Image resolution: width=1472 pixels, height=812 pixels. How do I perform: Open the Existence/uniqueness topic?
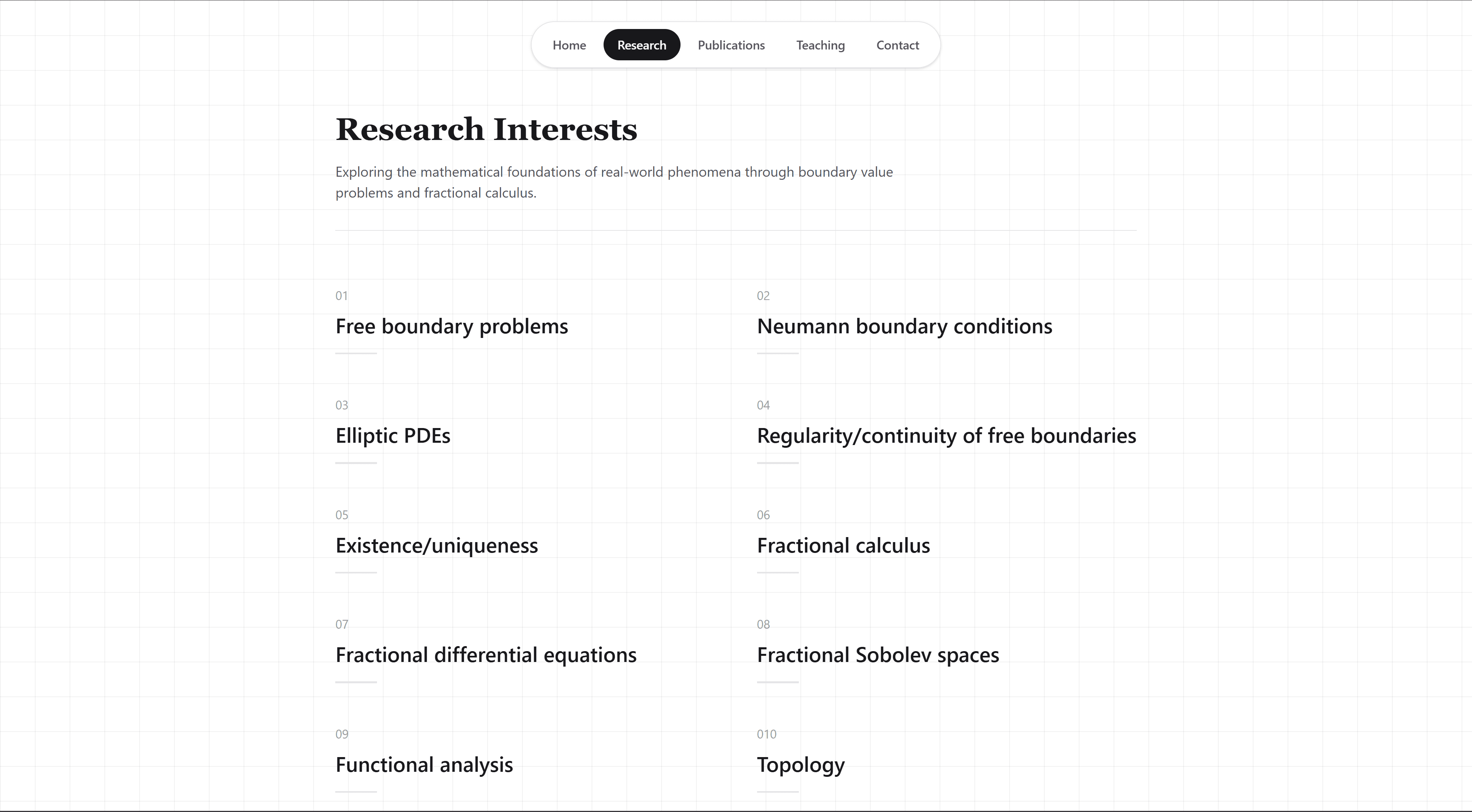[437, 545]
